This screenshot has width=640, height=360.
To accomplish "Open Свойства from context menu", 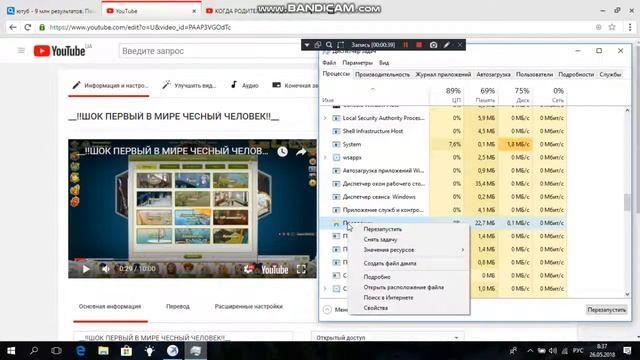I will click(409, 308).
